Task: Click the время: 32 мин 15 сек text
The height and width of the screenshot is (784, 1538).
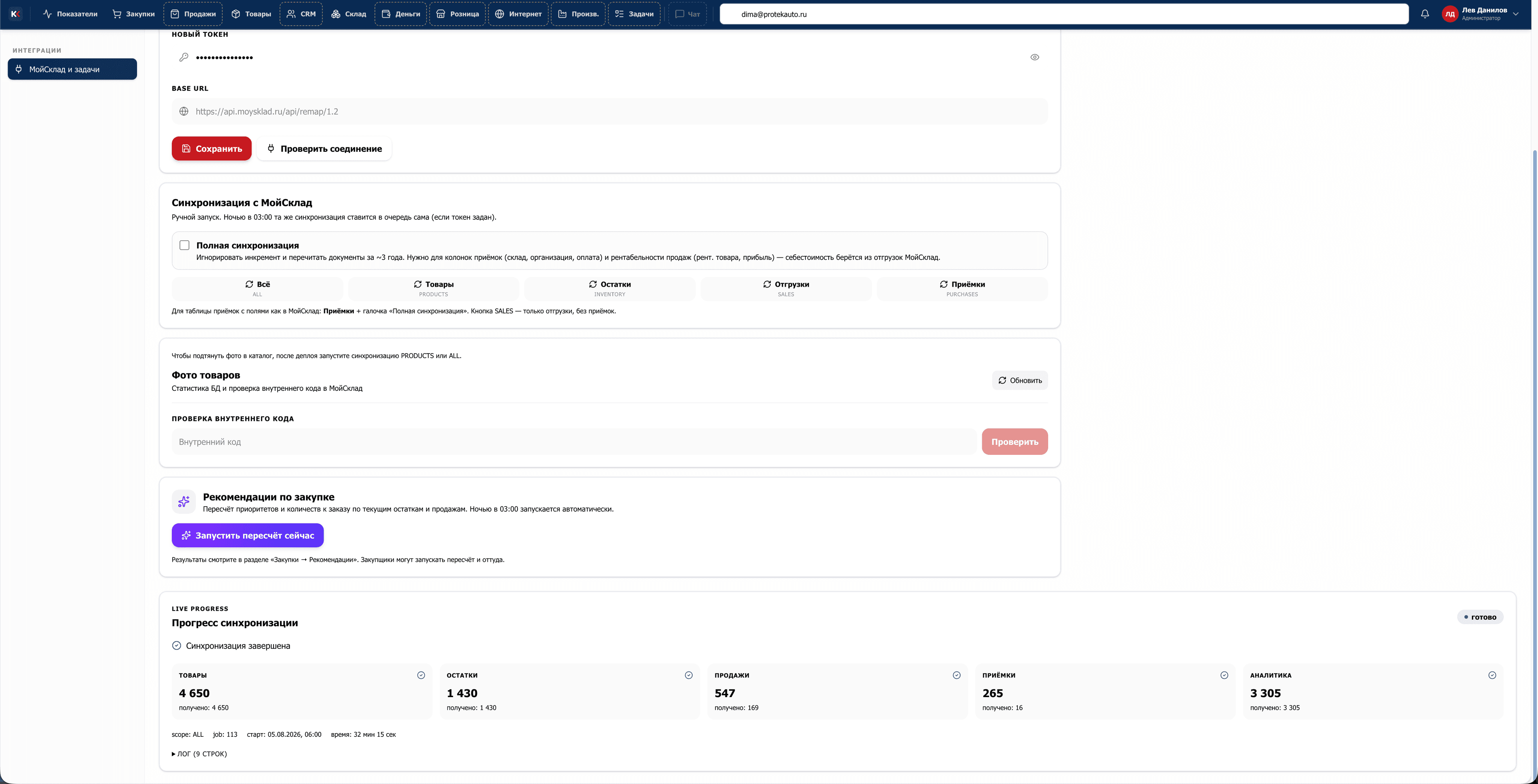Action: [364, 734]
